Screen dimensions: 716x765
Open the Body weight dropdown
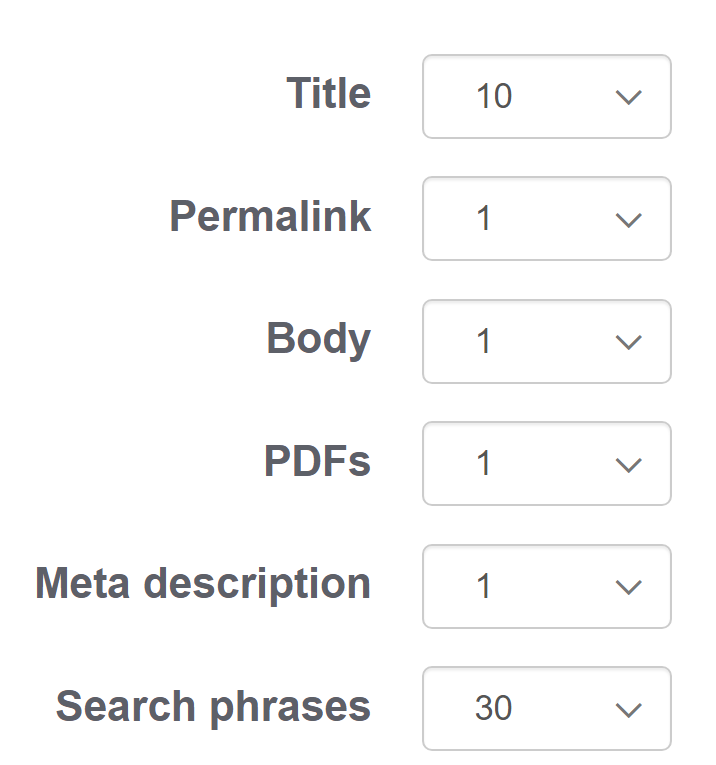(546, 342)
